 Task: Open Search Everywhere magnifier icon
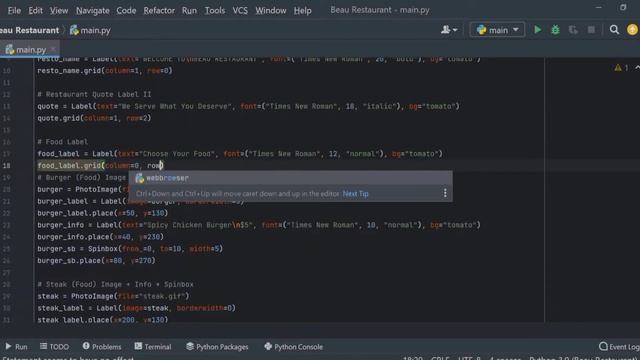[x=614, y=30]
